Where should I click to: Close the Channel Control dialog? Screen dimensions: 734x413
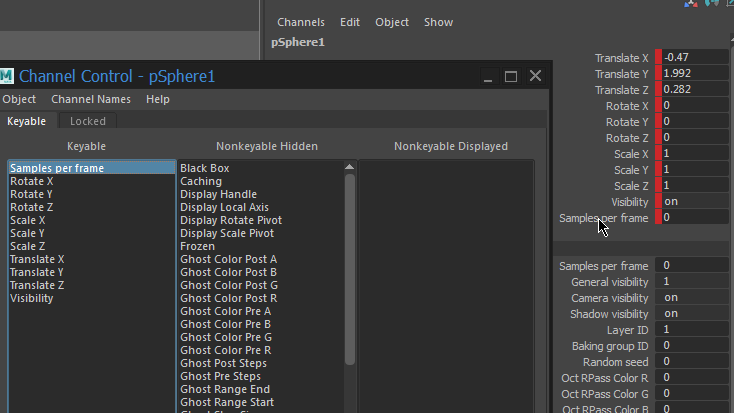tap(535, 76)
